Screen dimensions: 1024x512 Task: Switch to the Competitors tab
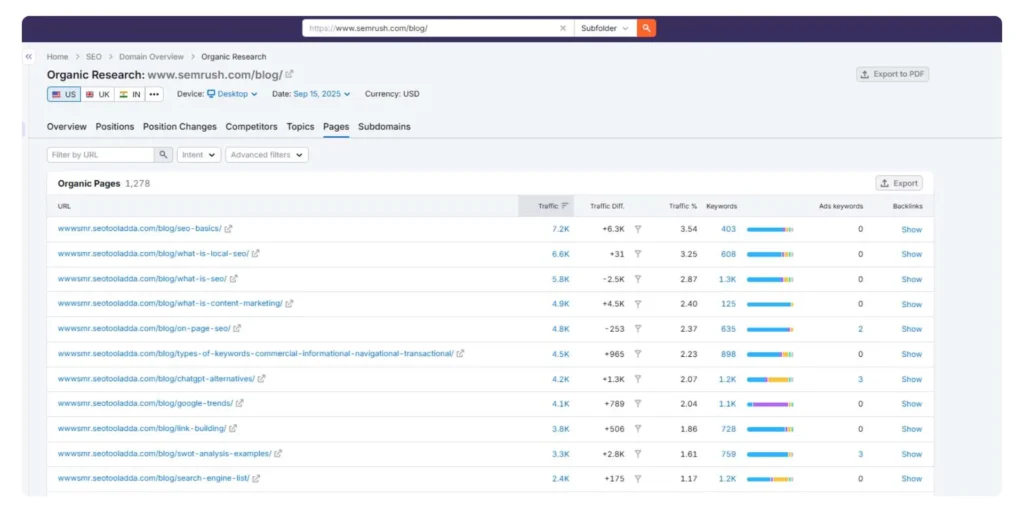251,127
